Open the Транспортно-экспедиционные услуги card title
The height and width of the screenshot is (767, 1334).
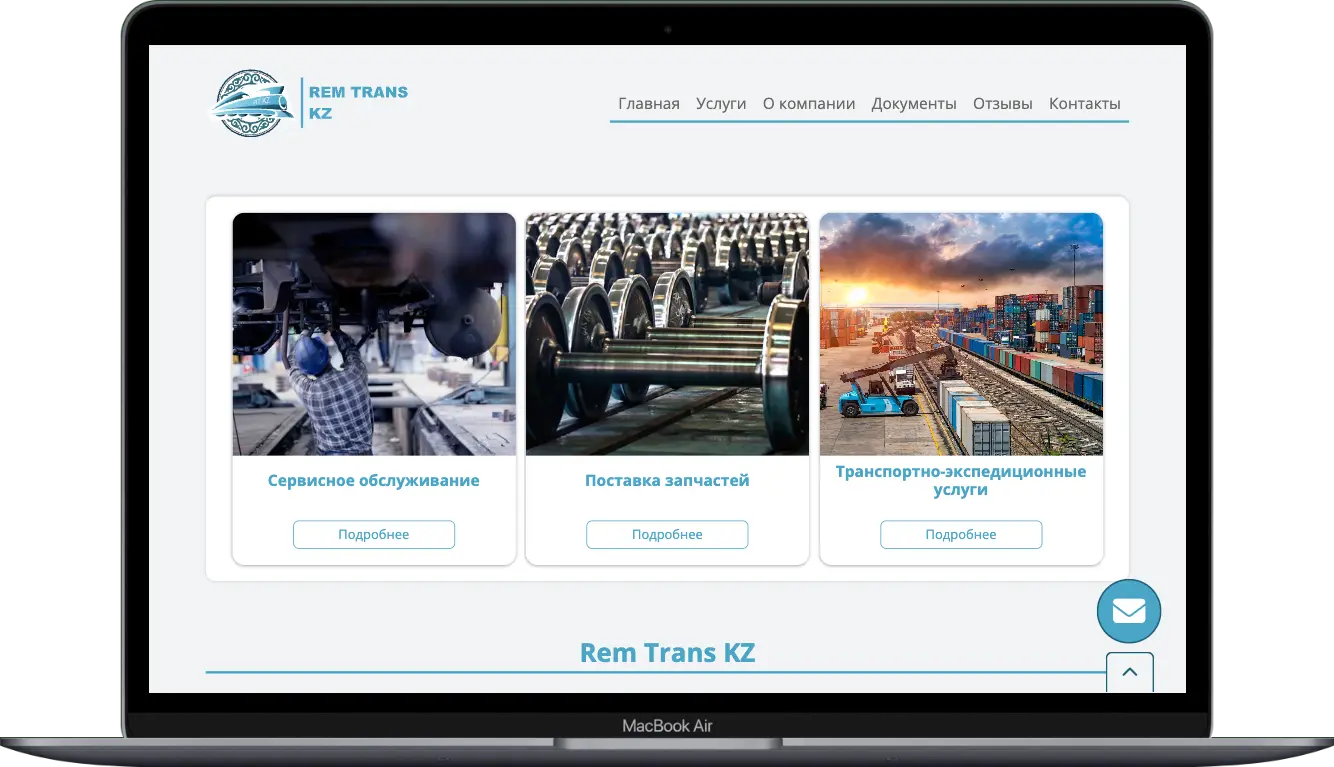tap(960, 480)
